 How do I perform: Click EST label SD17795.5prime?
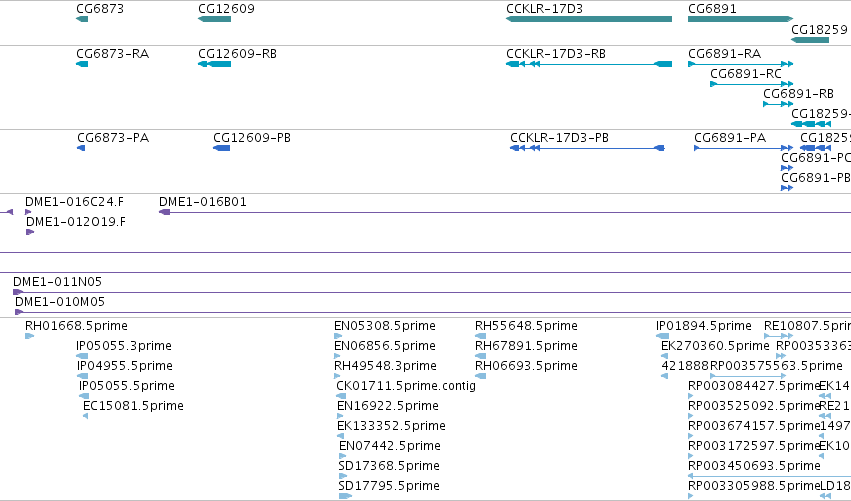tap(389, 486)
